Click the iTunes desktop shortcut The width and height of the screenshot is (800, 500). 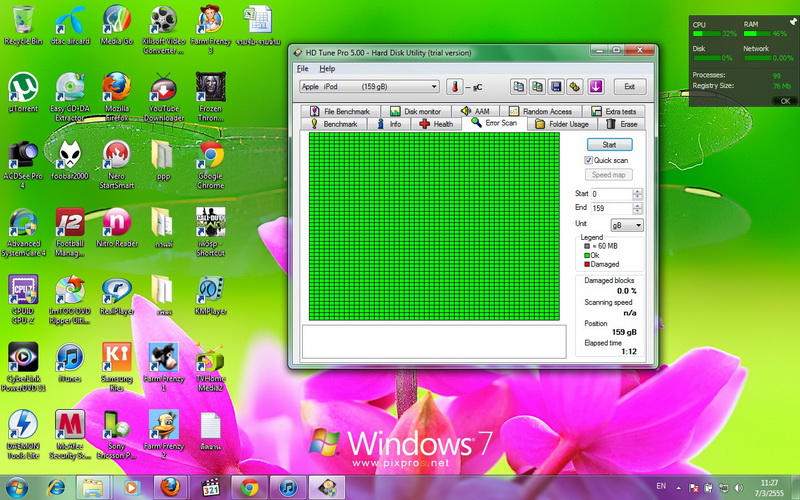pos(69,358)
